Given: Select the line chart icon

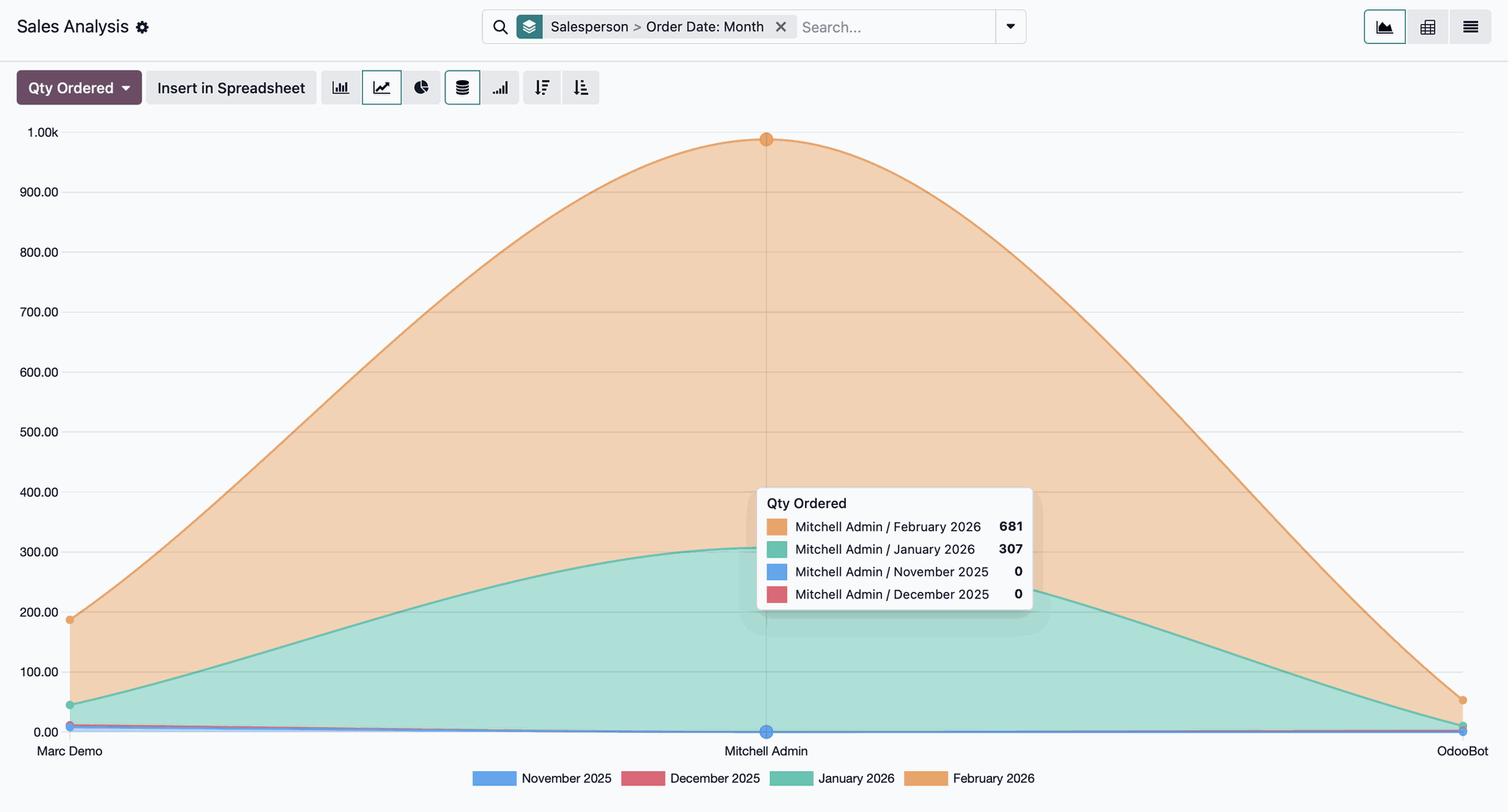Looking at the screenshot, I should (382, 88).
